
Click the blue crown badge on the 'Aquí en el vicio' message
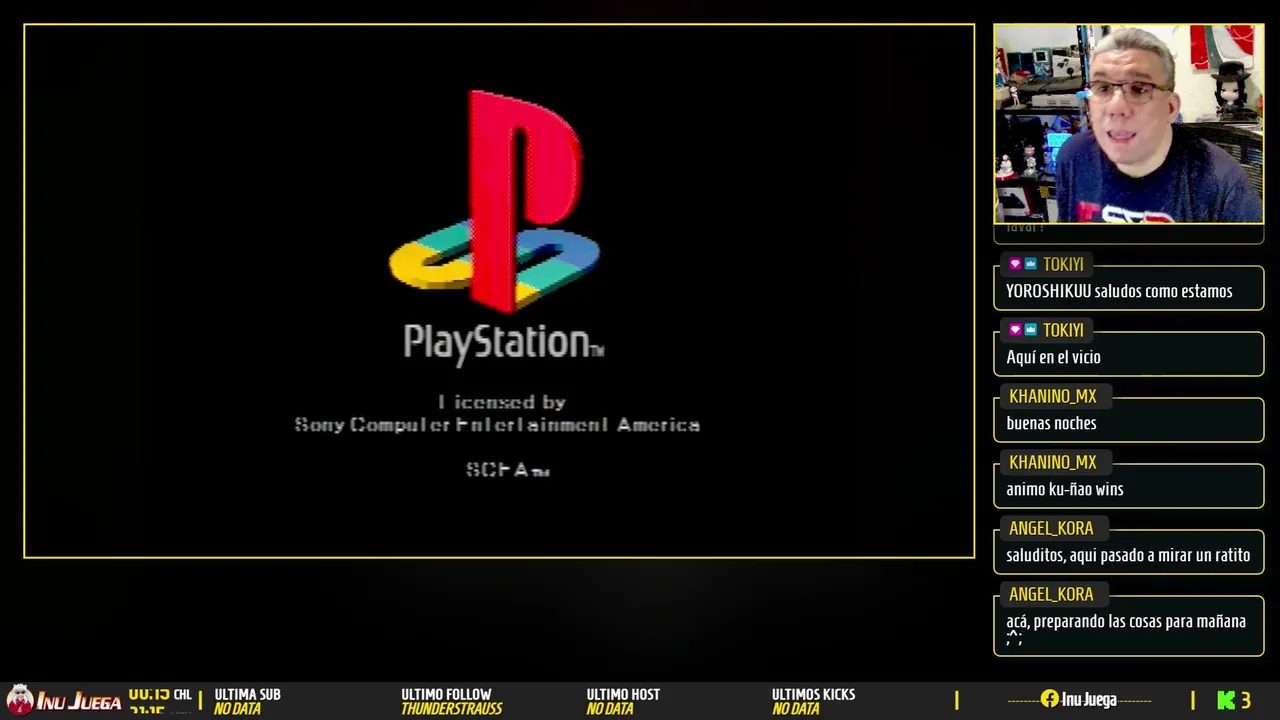(x=1030, y=330)
